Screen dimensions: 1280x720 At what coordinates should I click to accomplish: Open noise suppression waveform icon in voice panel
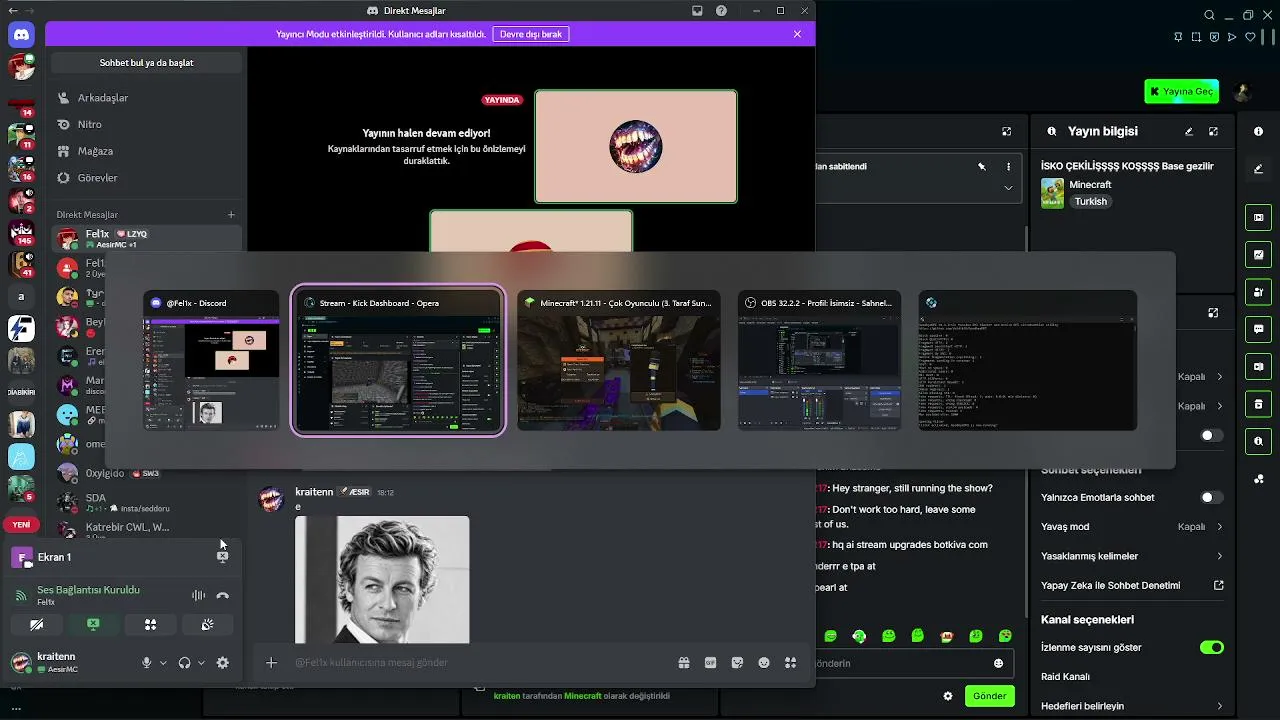[198, 596]
